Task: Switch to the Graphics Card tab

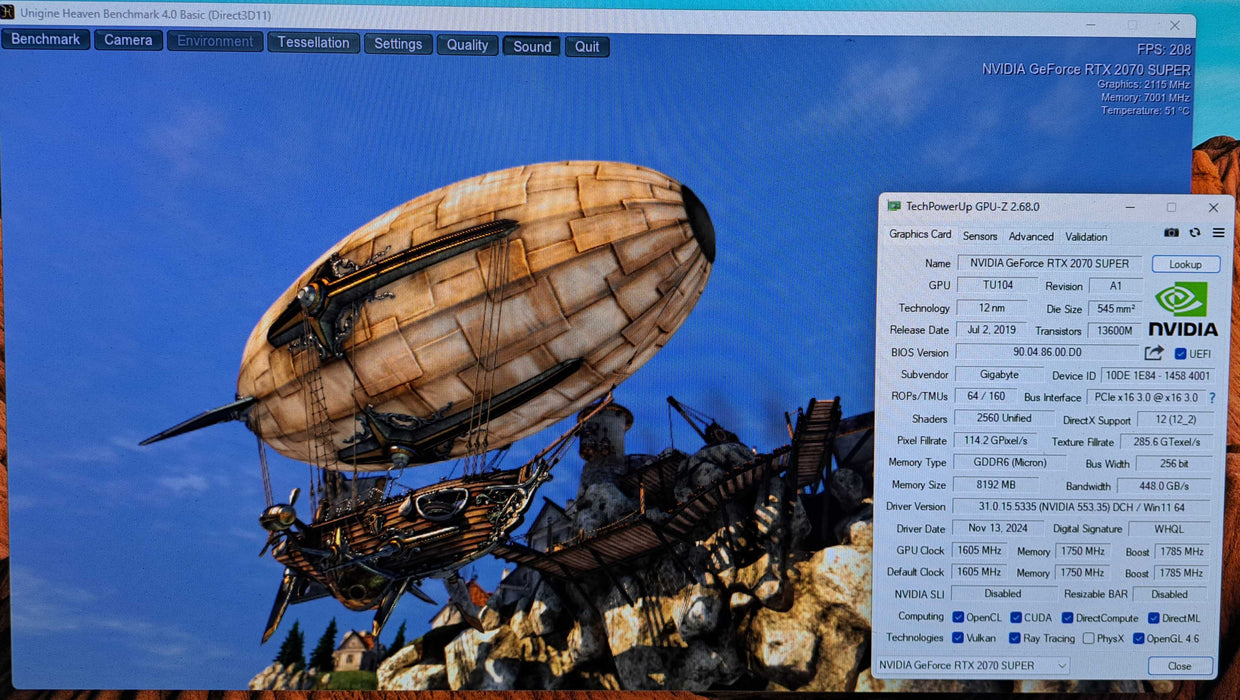Action: click(920, 234)
